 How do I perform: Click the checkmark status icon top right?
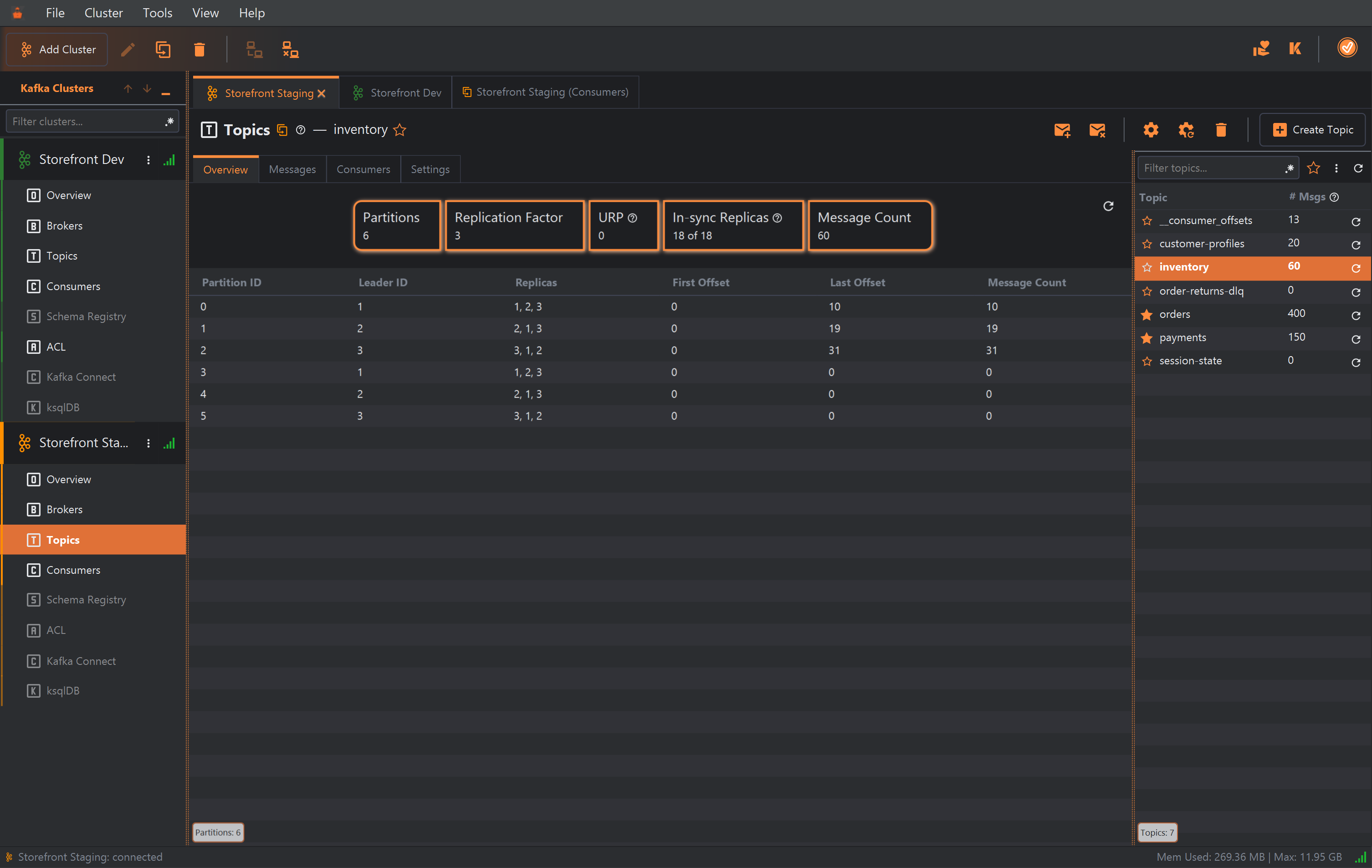coord(1347,48)
